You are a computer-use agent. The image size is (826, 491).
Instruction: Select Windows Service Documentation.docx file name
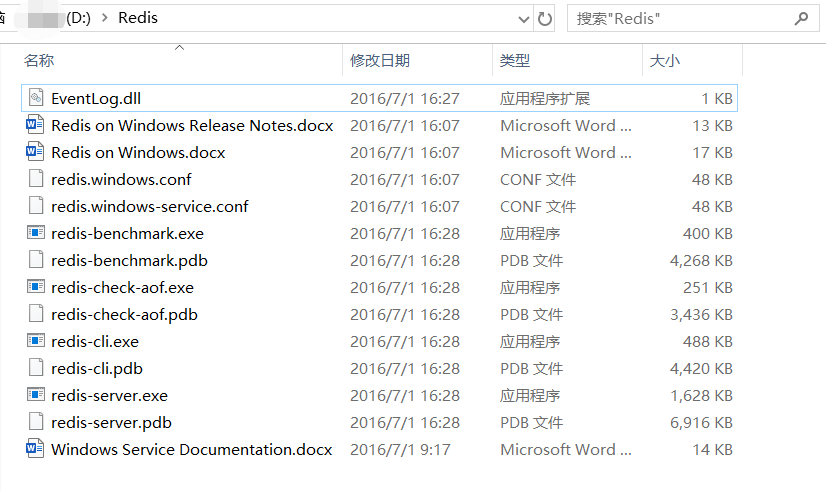(192, 449)
